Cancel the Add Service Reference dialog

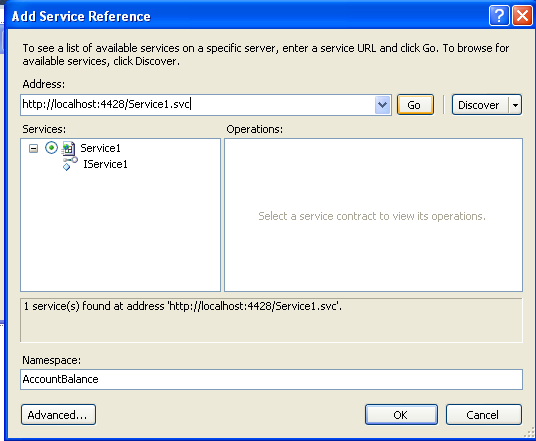(483, 415)
